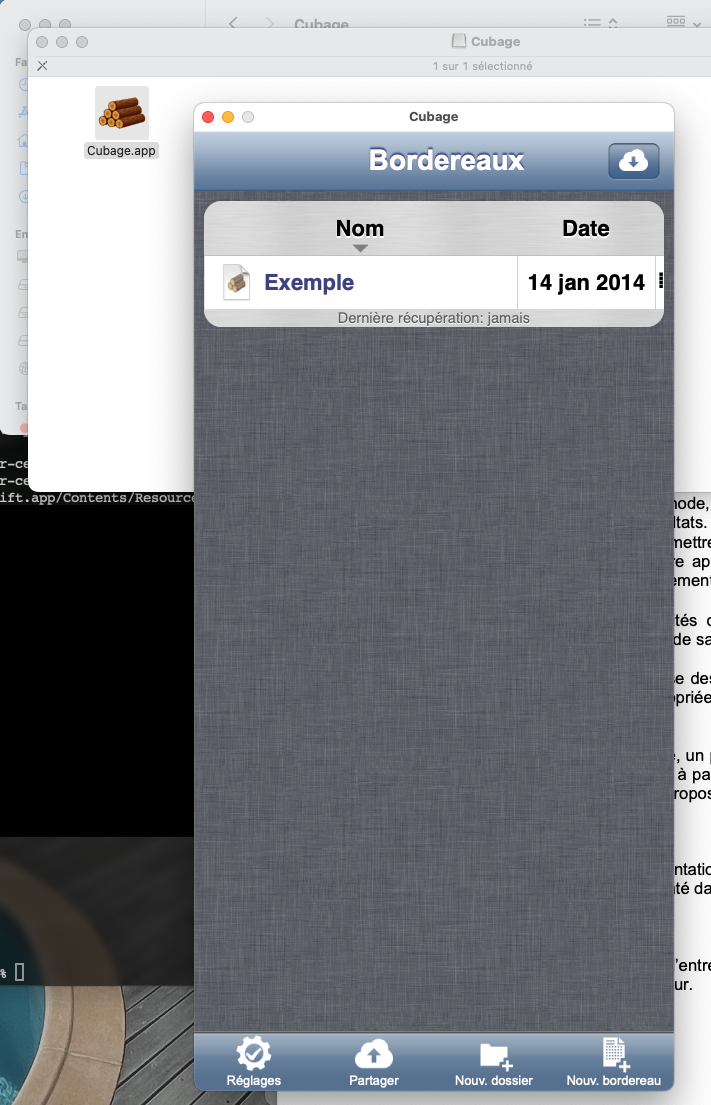Screen dimensions: 711x1105
Task: Create new folder with Nouv. dossier
Action: tap(494, 1054)
